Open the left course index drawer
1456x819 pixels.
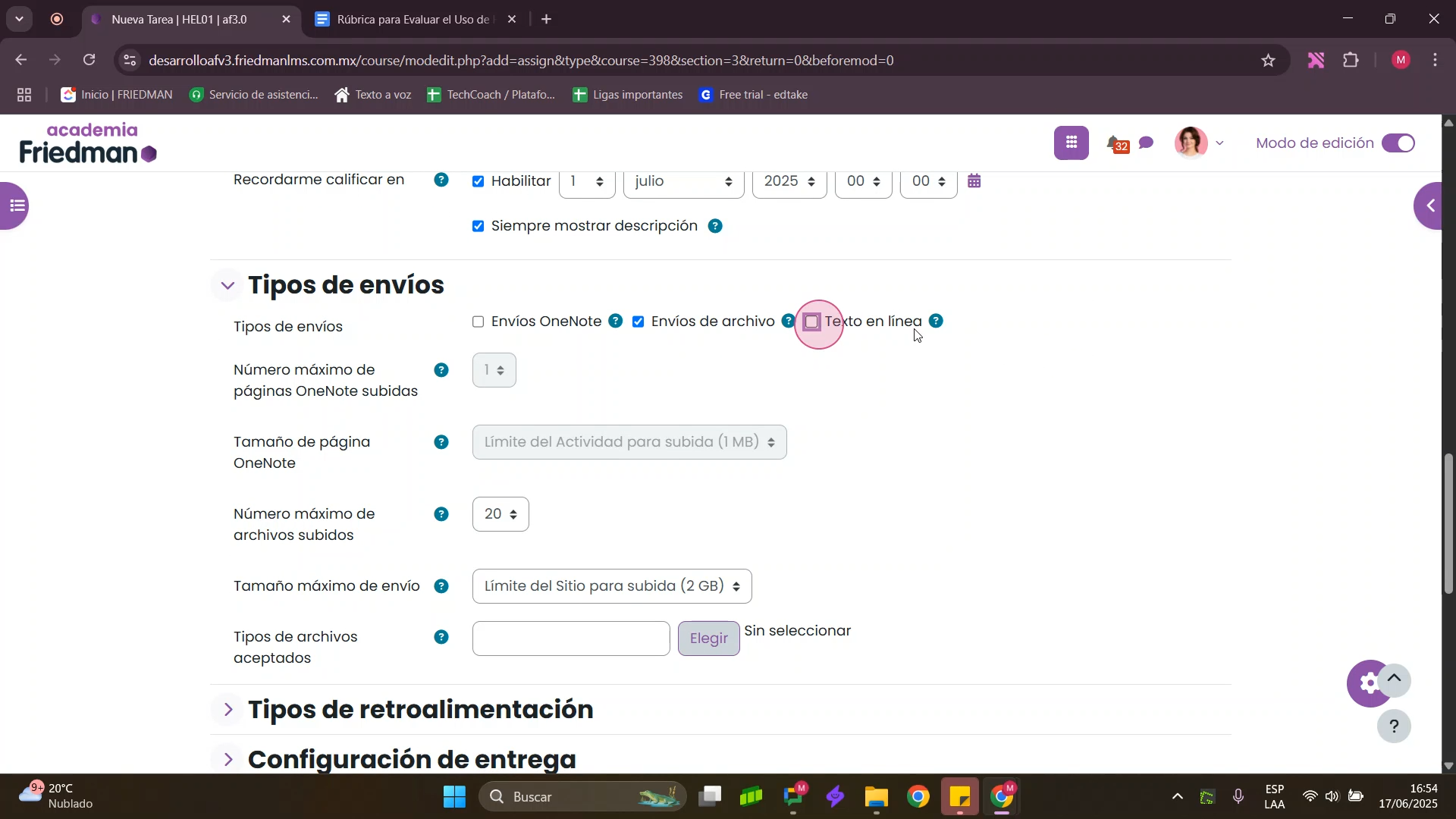point(15,206)
